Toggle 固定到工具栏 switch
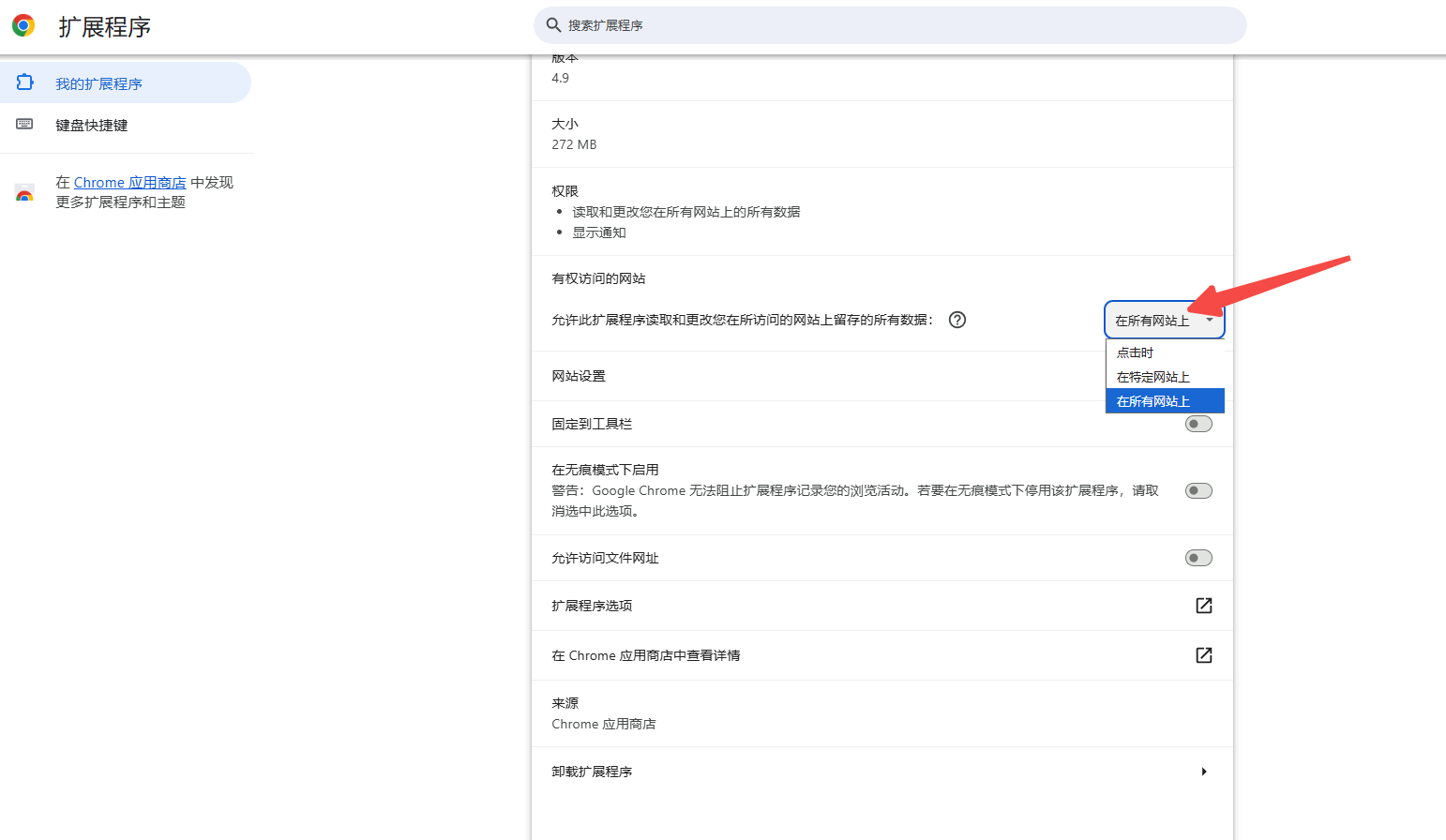Viewport: 1446px width, 840px height. (x=1198, y=424)
